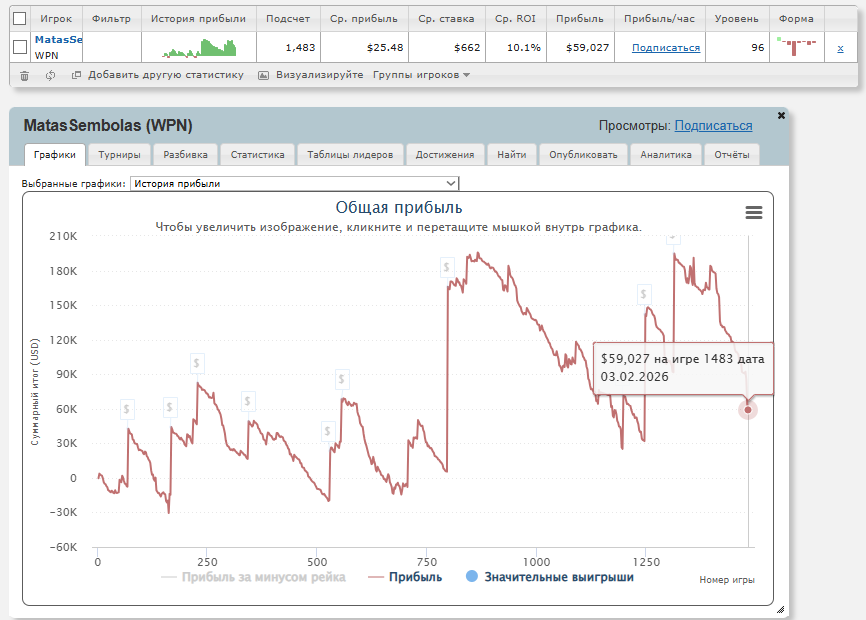Screen dimensions: 866x620
Task: Open the Выбранные графики dropdown
Action: [x=294, y=183]
